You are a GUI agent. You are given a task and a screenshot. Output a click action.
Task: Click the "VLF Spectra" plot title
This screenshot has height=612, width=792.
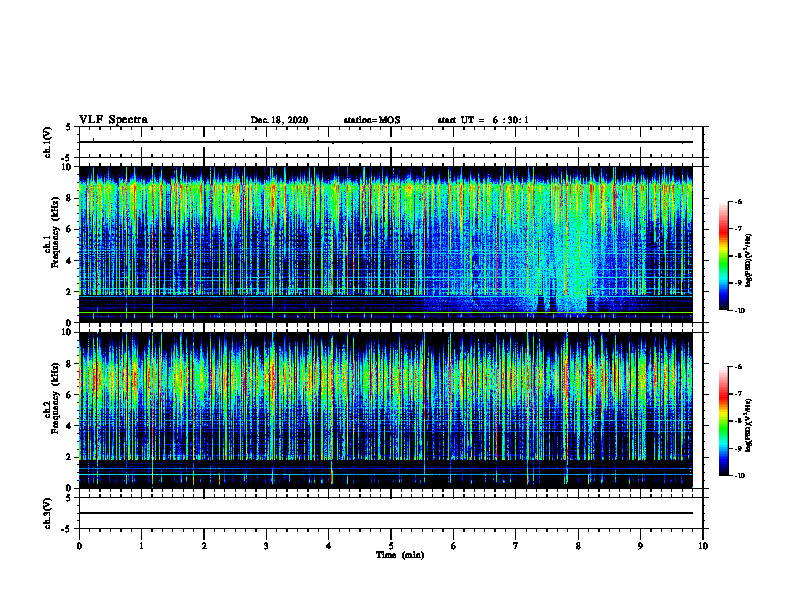(113, 120)
